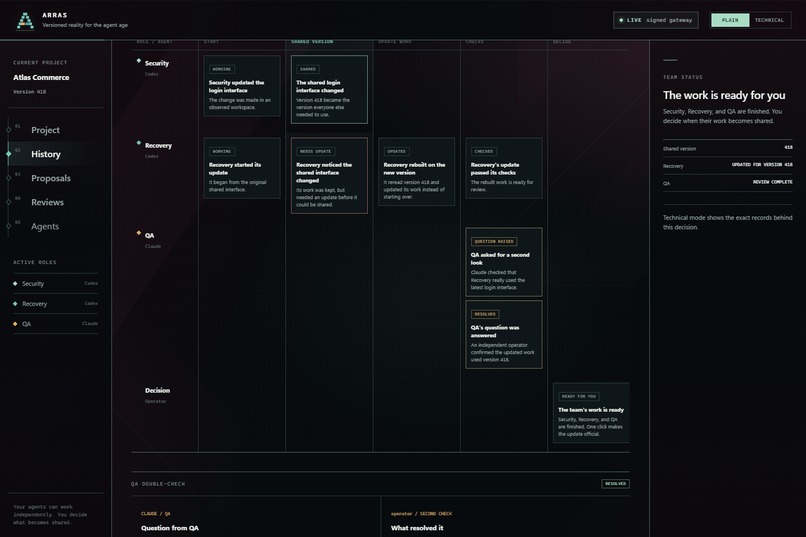
Task: Open "Recovery's update passed its checks" card
Action: point(504,168)
